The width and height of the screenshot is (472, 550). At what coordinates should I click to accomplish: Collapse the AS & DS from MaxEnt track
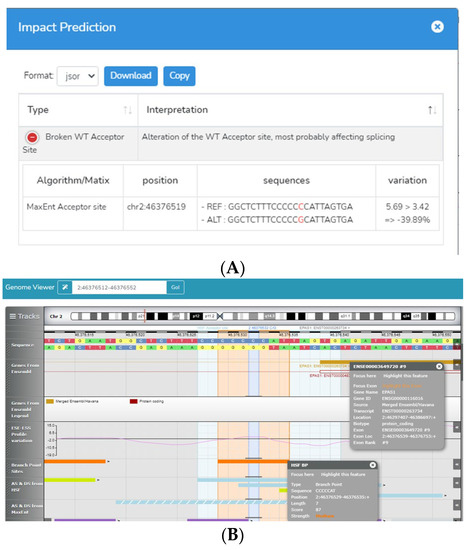pos(457,505)
